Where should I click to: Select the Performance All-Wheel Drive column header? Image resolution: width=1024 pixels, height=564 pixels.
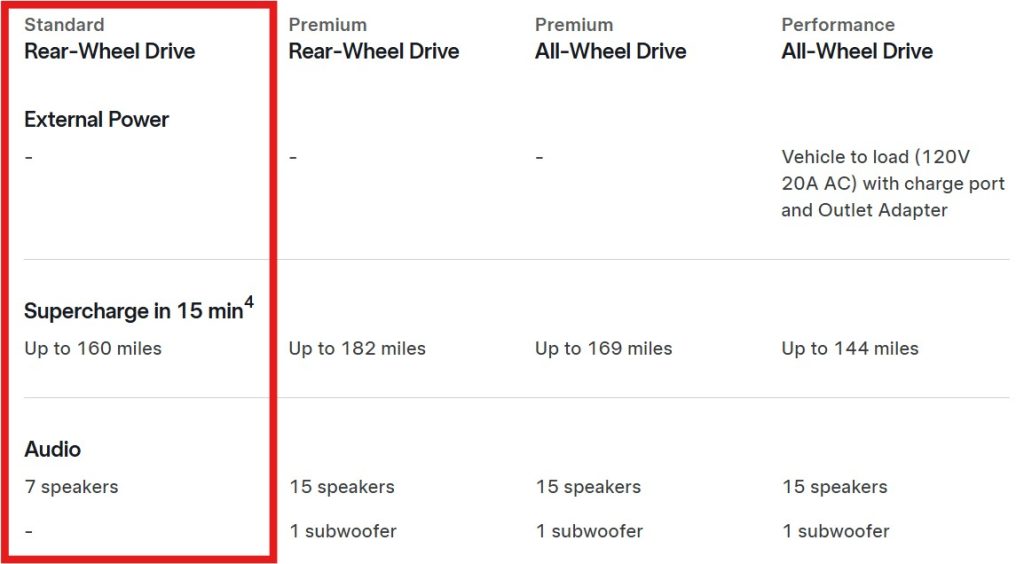(857, 50)
